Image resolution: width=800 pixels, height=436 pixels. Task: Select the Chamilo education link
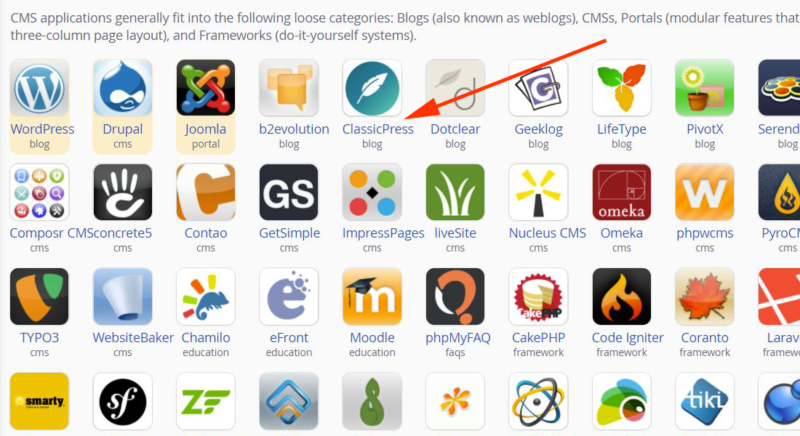206,338
